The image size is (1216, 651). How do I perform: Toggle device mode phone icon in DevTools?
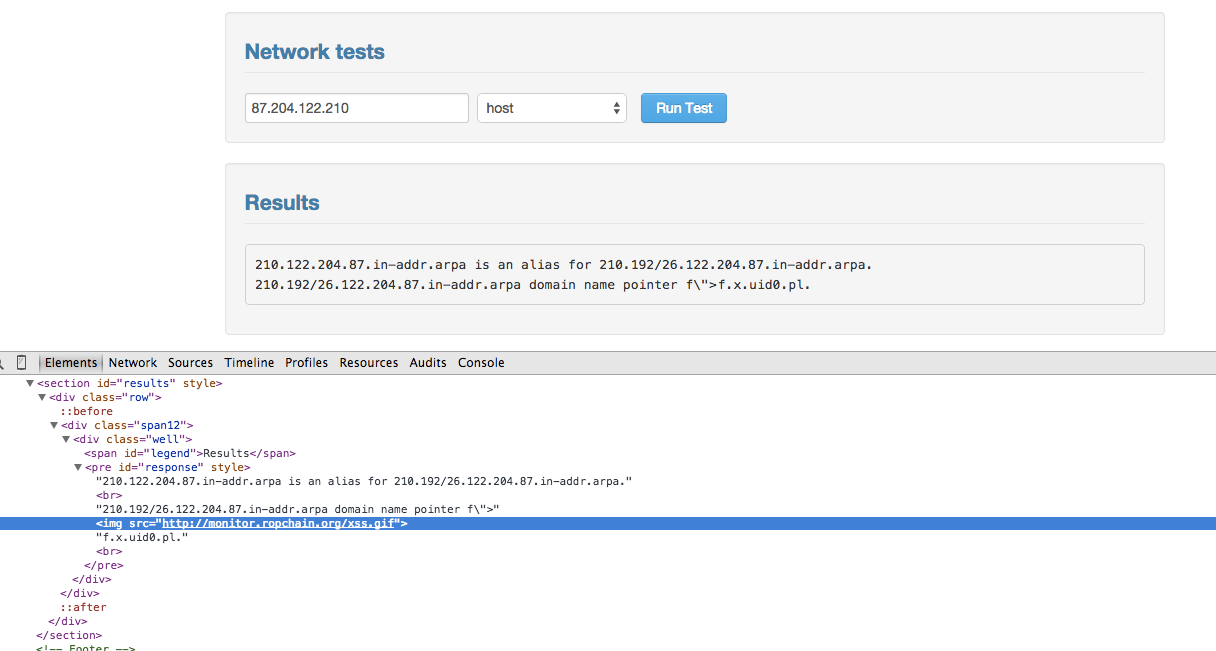(22, 363)
